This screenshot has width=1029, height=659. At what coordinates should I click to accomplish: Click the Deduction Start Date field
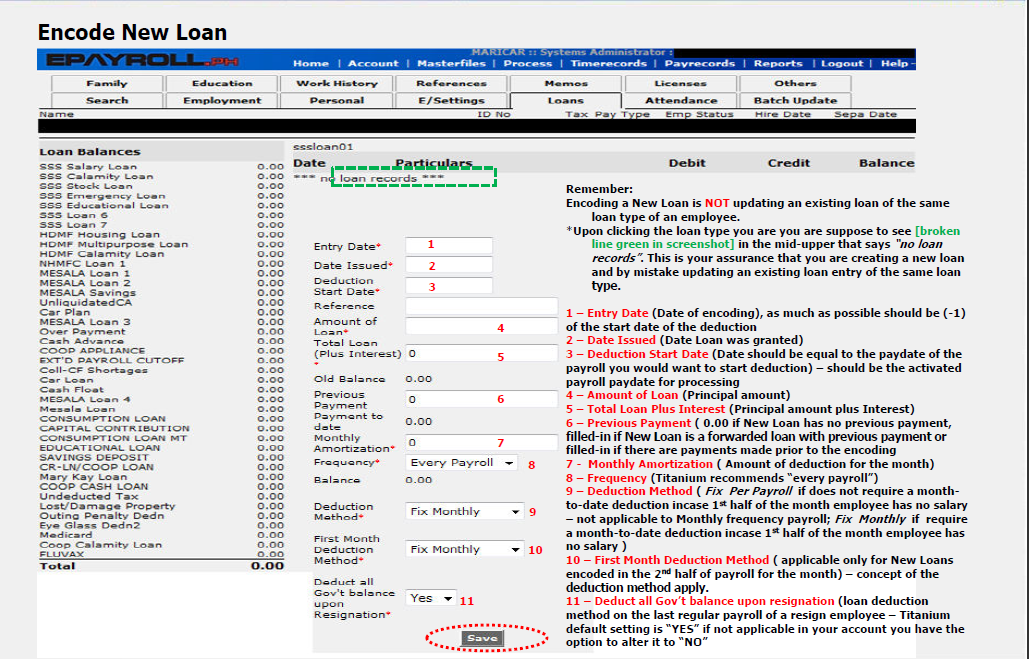(x=449, y=286)
